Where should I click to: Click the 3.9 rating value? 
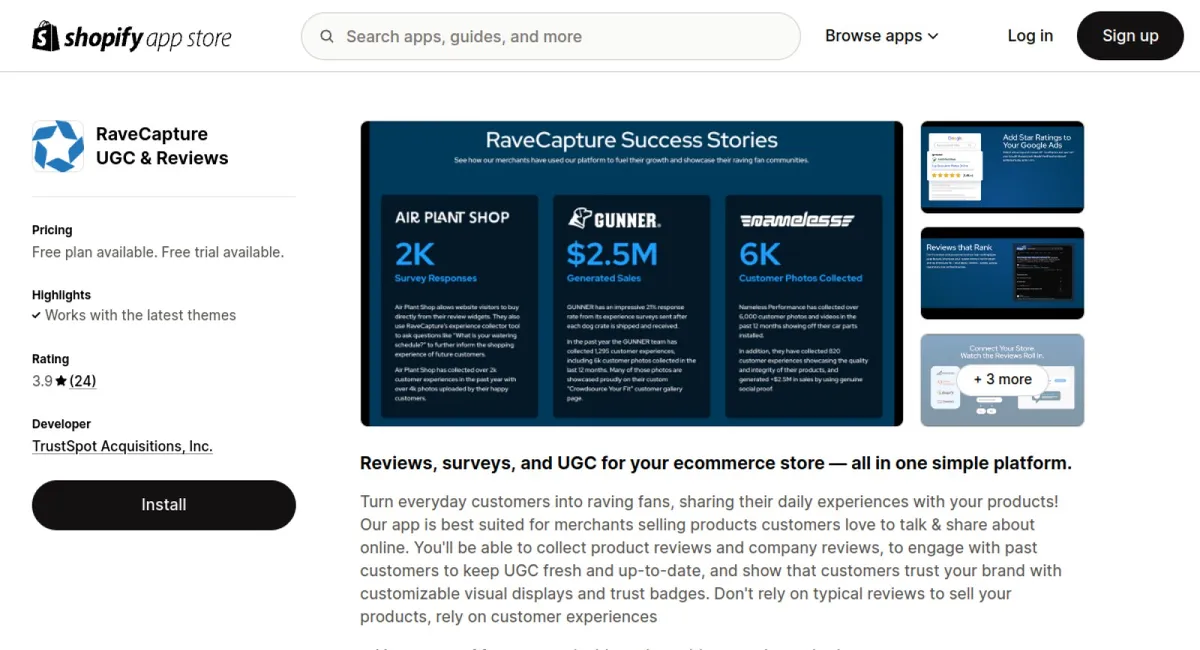tap(42, 381)
